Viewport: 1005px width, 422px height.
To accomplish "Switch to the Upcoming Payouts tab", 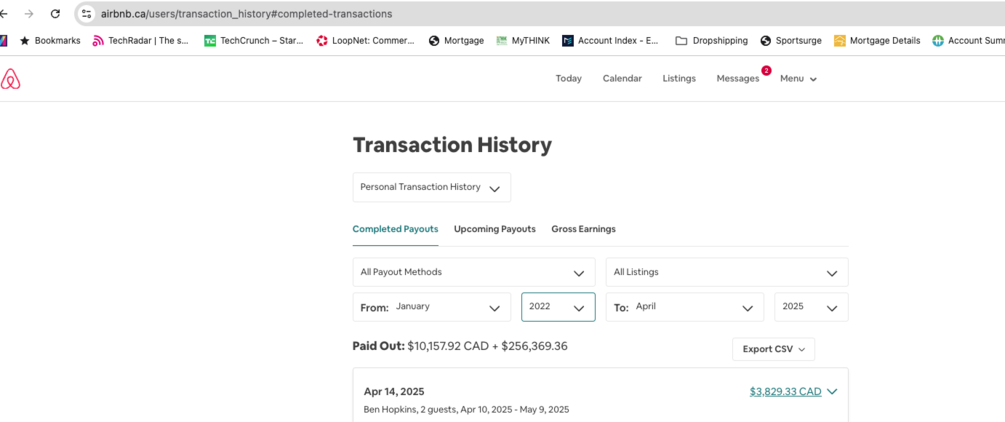I will (494, 229).
